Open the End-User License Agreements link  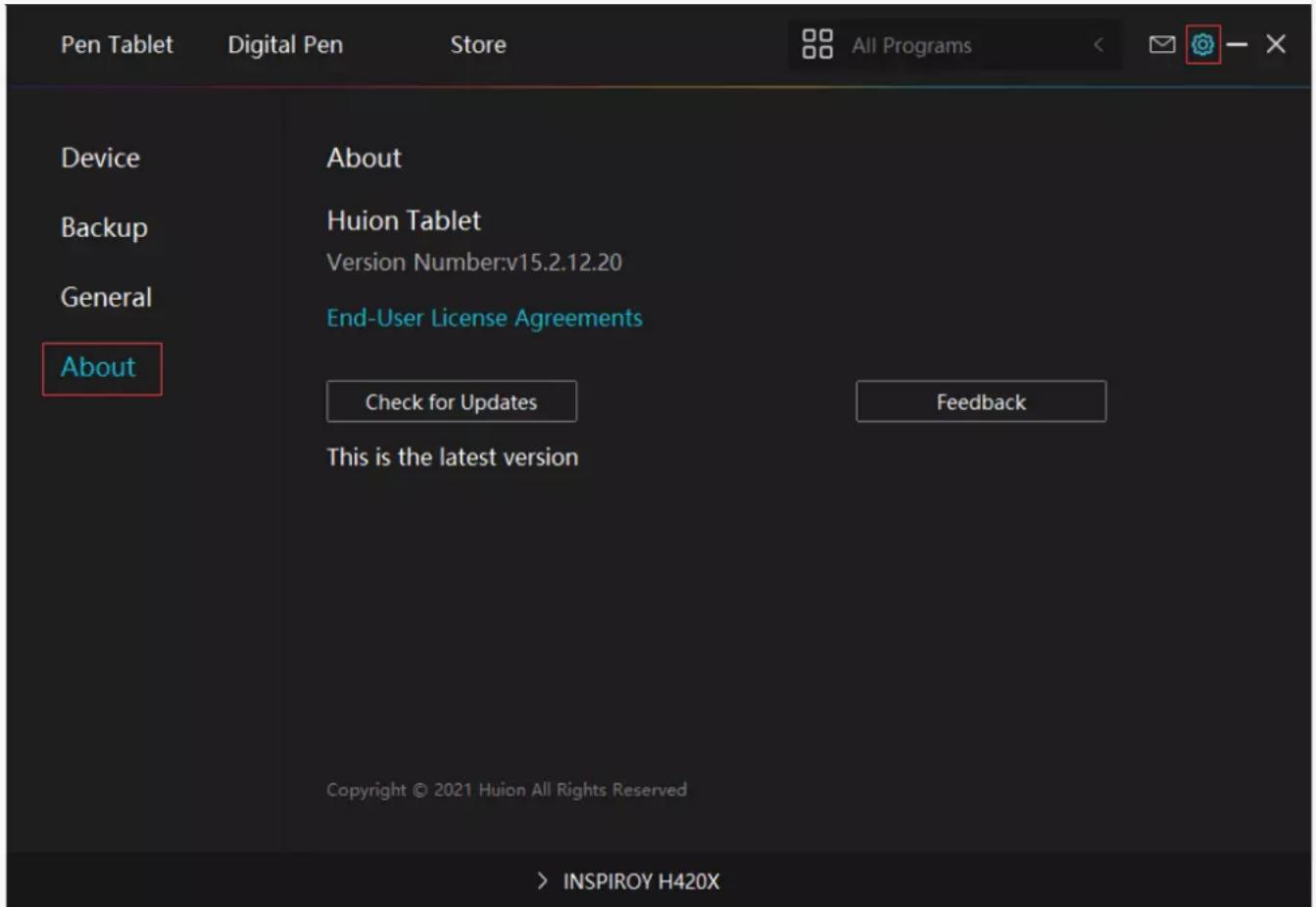click(485, 318)
